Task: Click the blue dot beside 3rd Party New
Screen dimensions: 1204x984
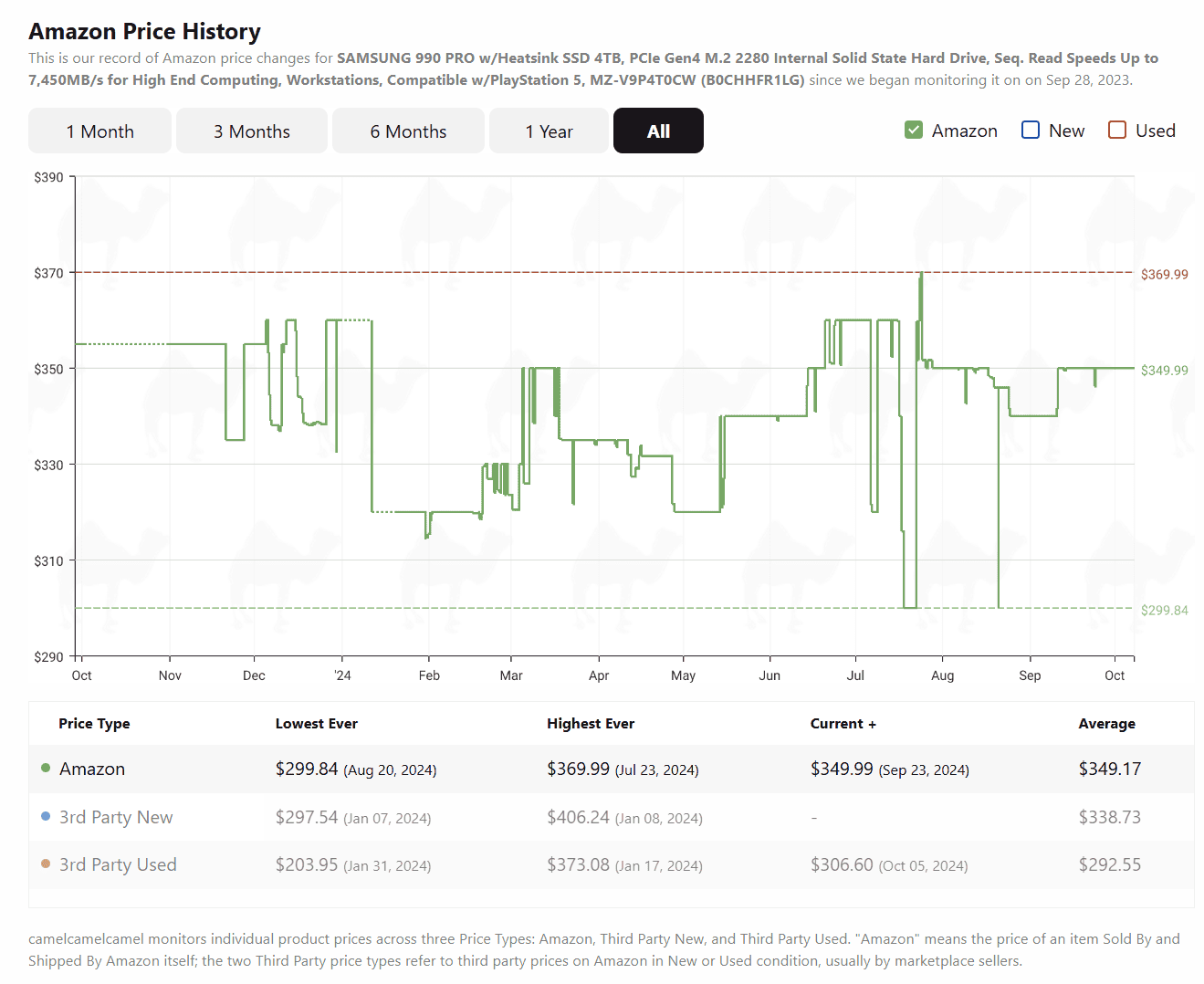Action: (x=46, y=816)
